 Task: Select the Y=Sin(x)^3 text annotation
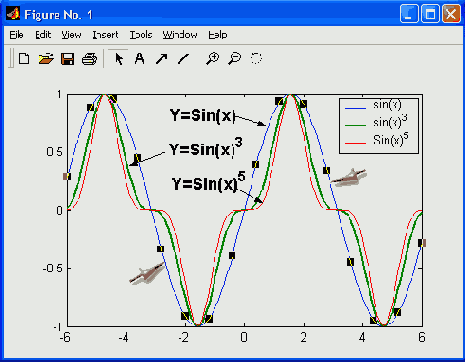pos(206,148)
